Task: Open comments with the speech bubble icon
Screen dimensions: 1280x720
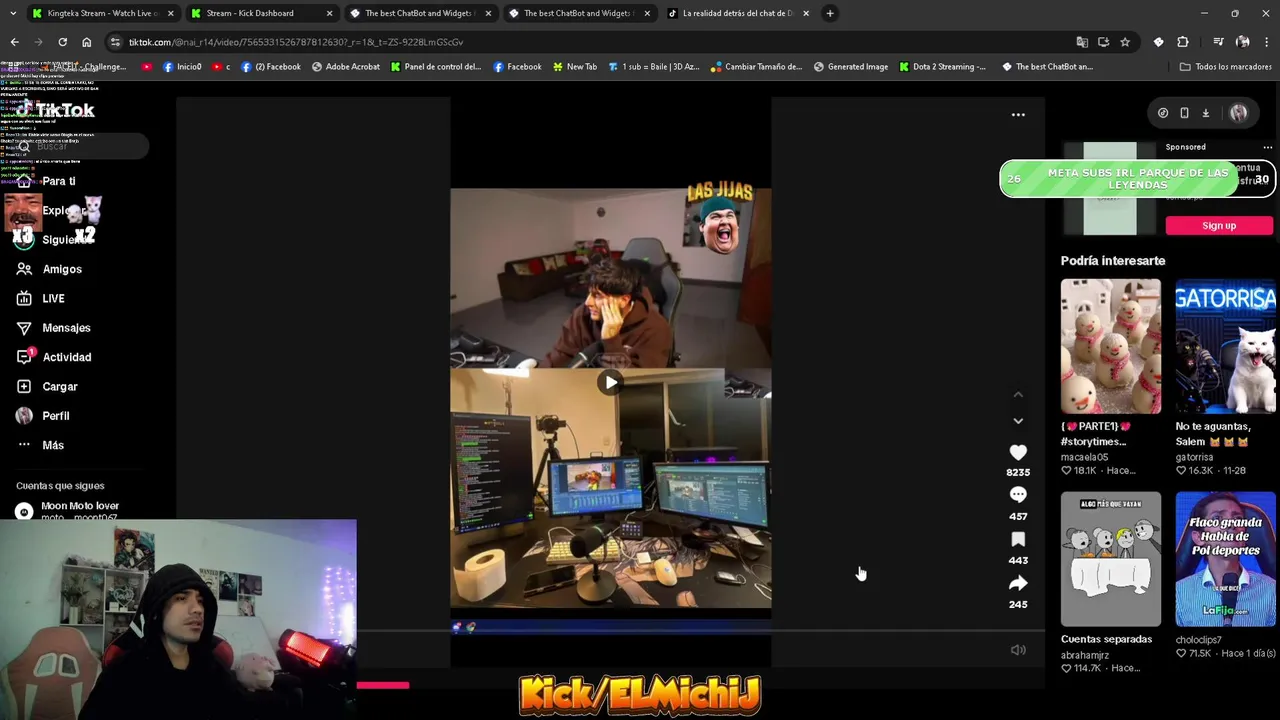Action: [1018, 495]
